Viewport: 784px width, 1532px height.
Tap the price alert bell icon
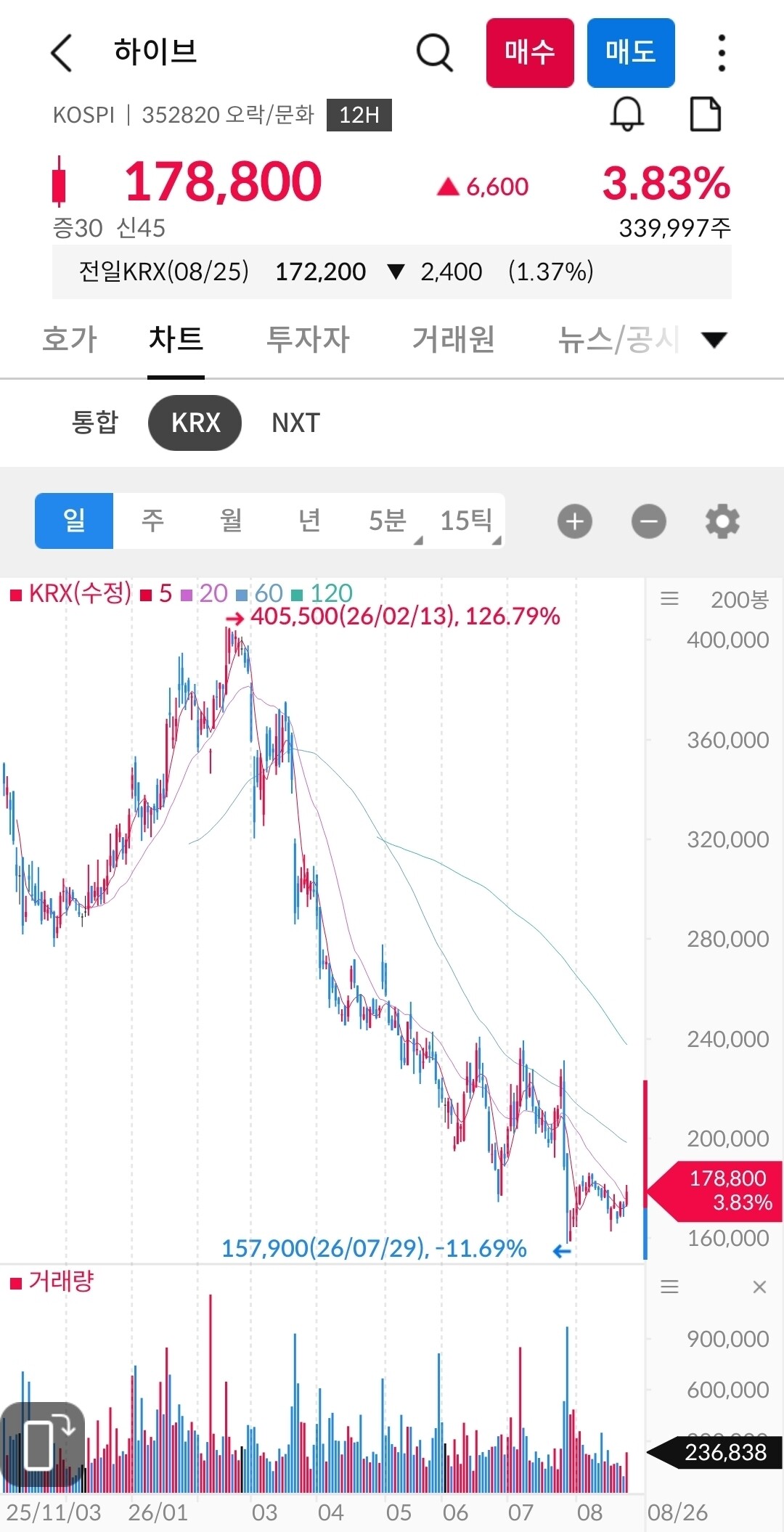click(627, 114)
